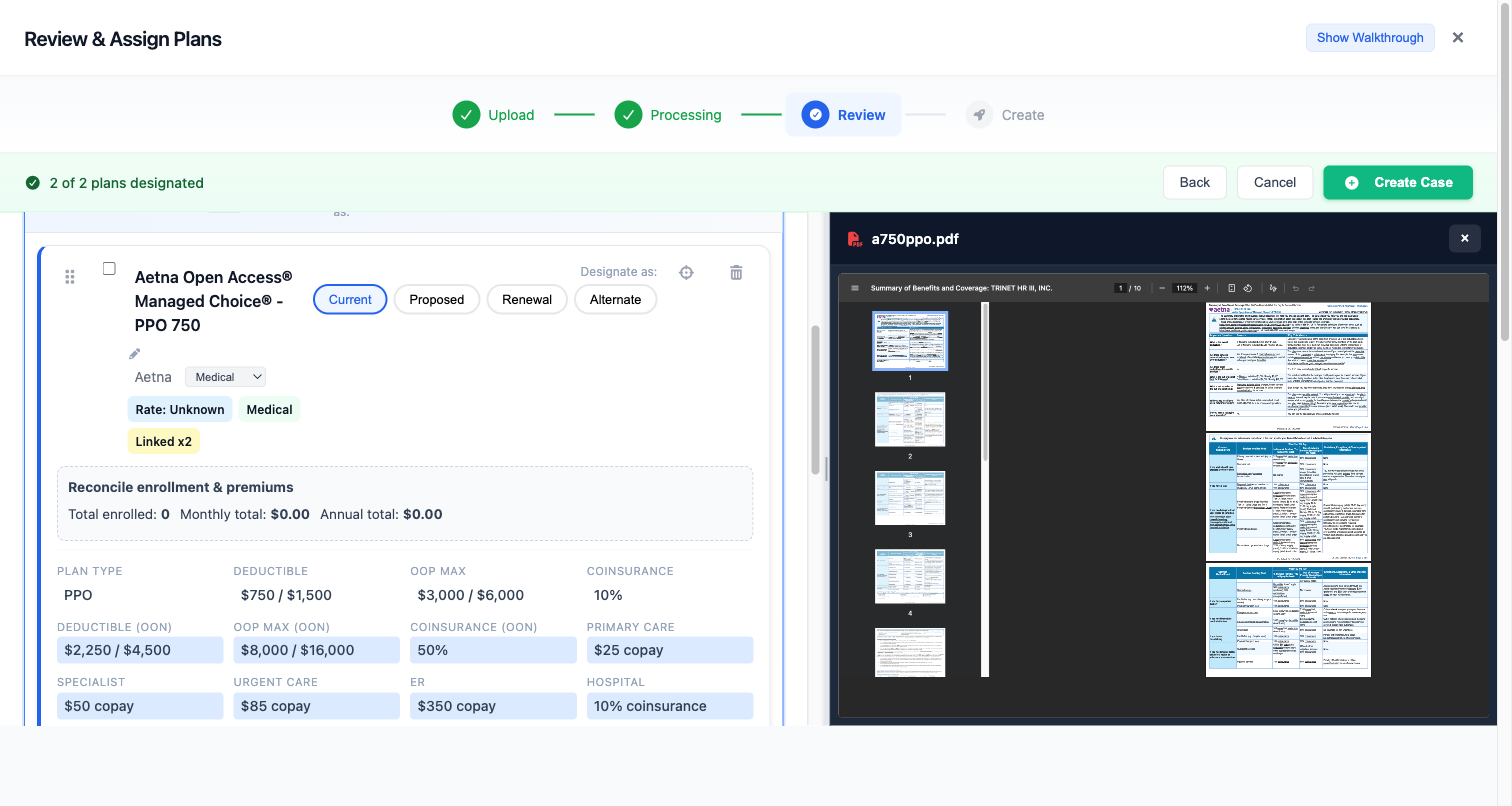Click the fit-to-page icon in the PDF toolbar
The image size is (1512, 806).
coord(1232,288)
